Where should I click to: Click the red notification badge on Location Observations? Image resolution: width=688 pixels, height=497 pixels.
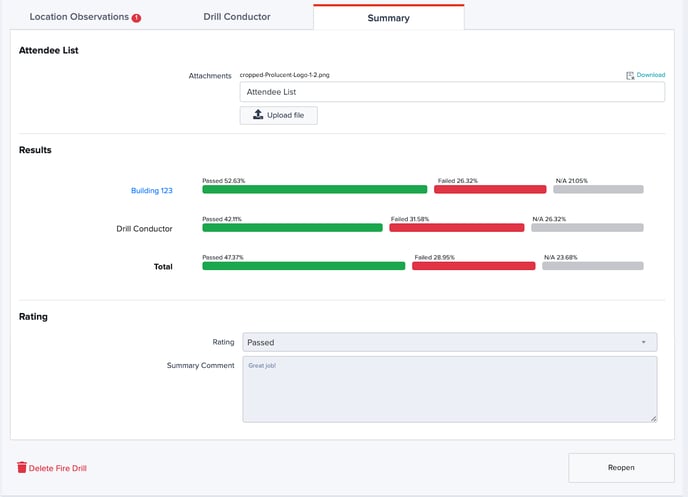point(136,18)
